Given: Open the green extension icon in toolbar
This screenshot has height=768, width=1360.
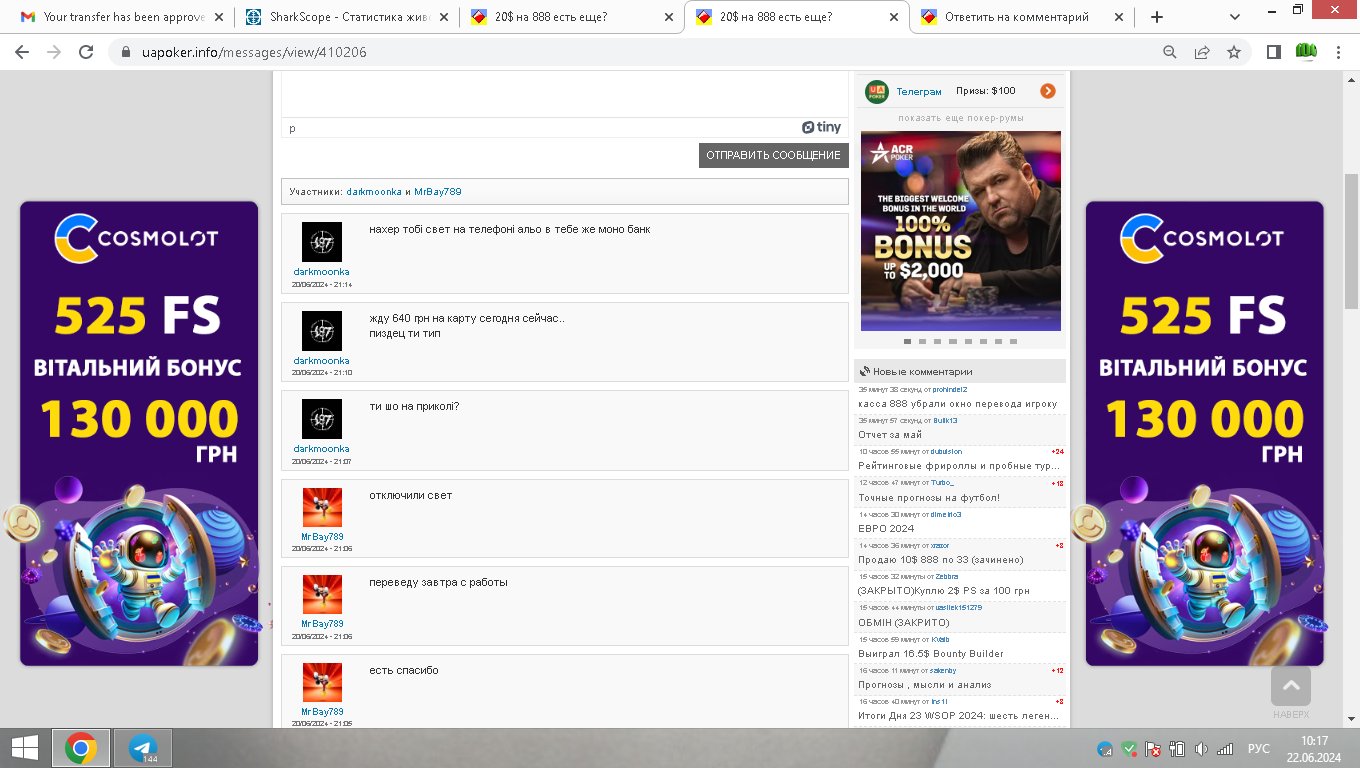Looking at the screenshot, I should (1306, 52).
